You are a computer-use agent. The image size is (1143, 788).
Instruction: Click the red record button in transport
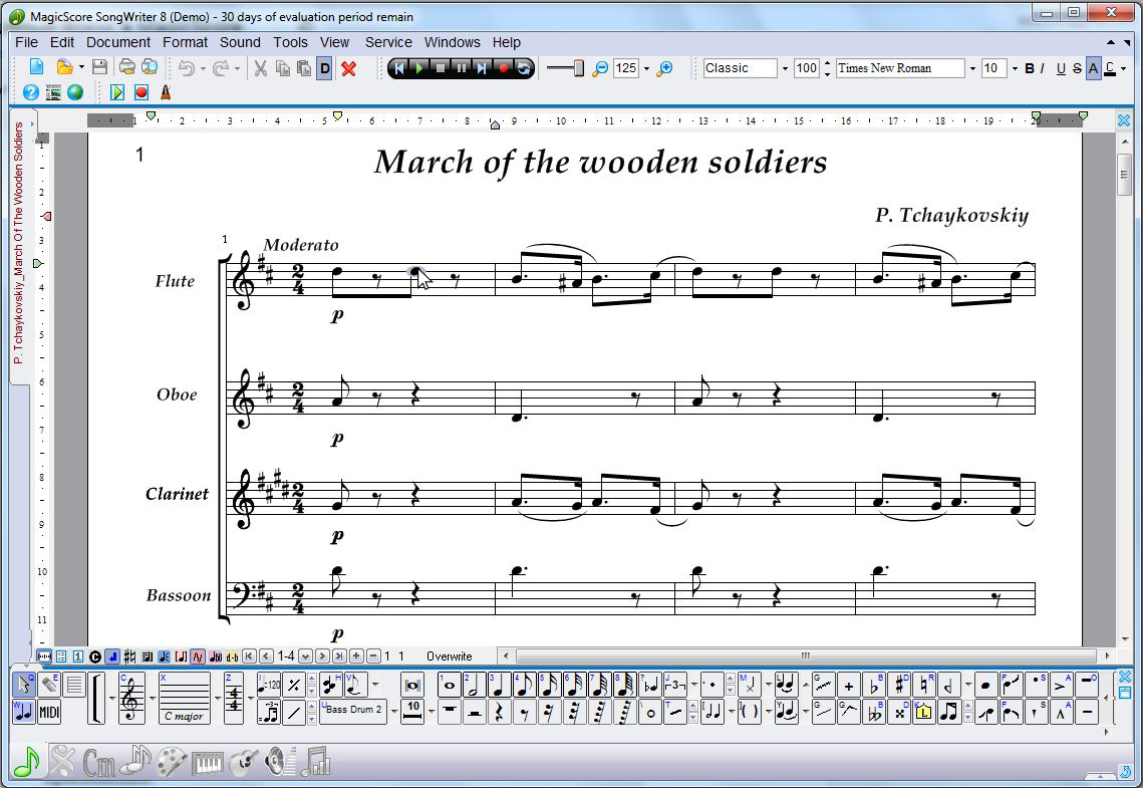click(x=503, y=69)
